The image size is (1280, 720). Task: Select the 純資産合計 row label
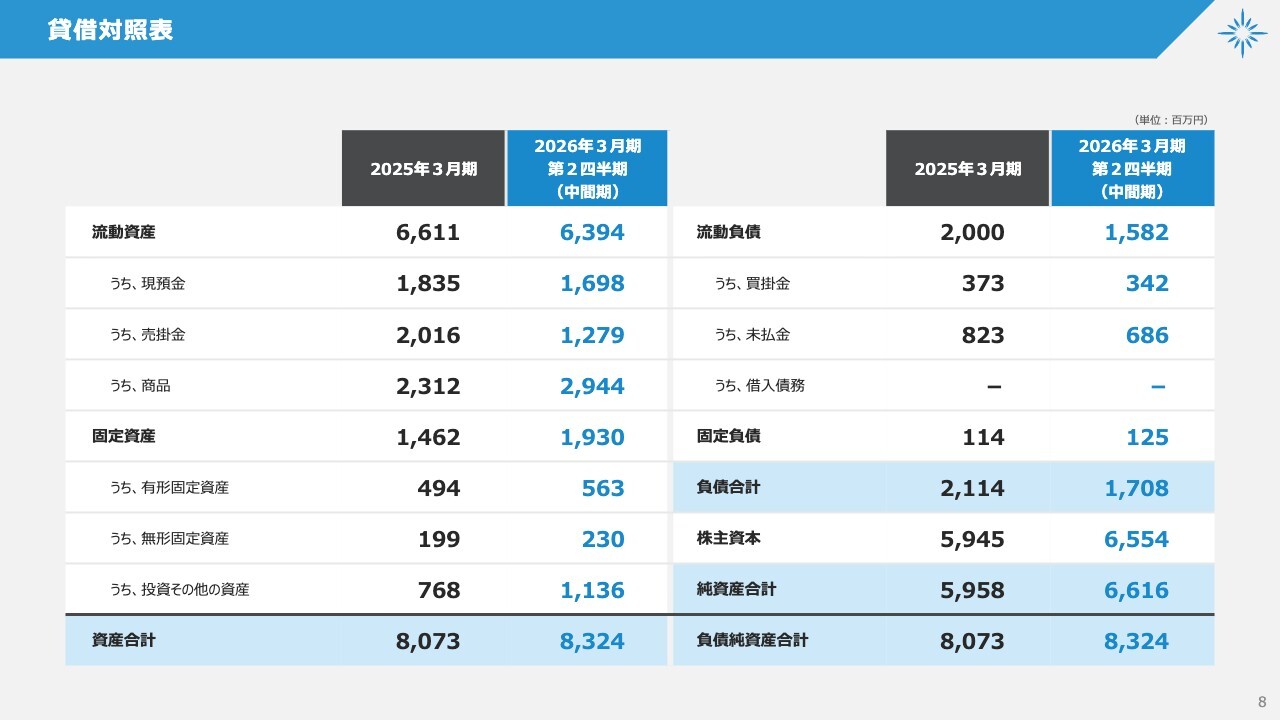(x=736, y=590)
